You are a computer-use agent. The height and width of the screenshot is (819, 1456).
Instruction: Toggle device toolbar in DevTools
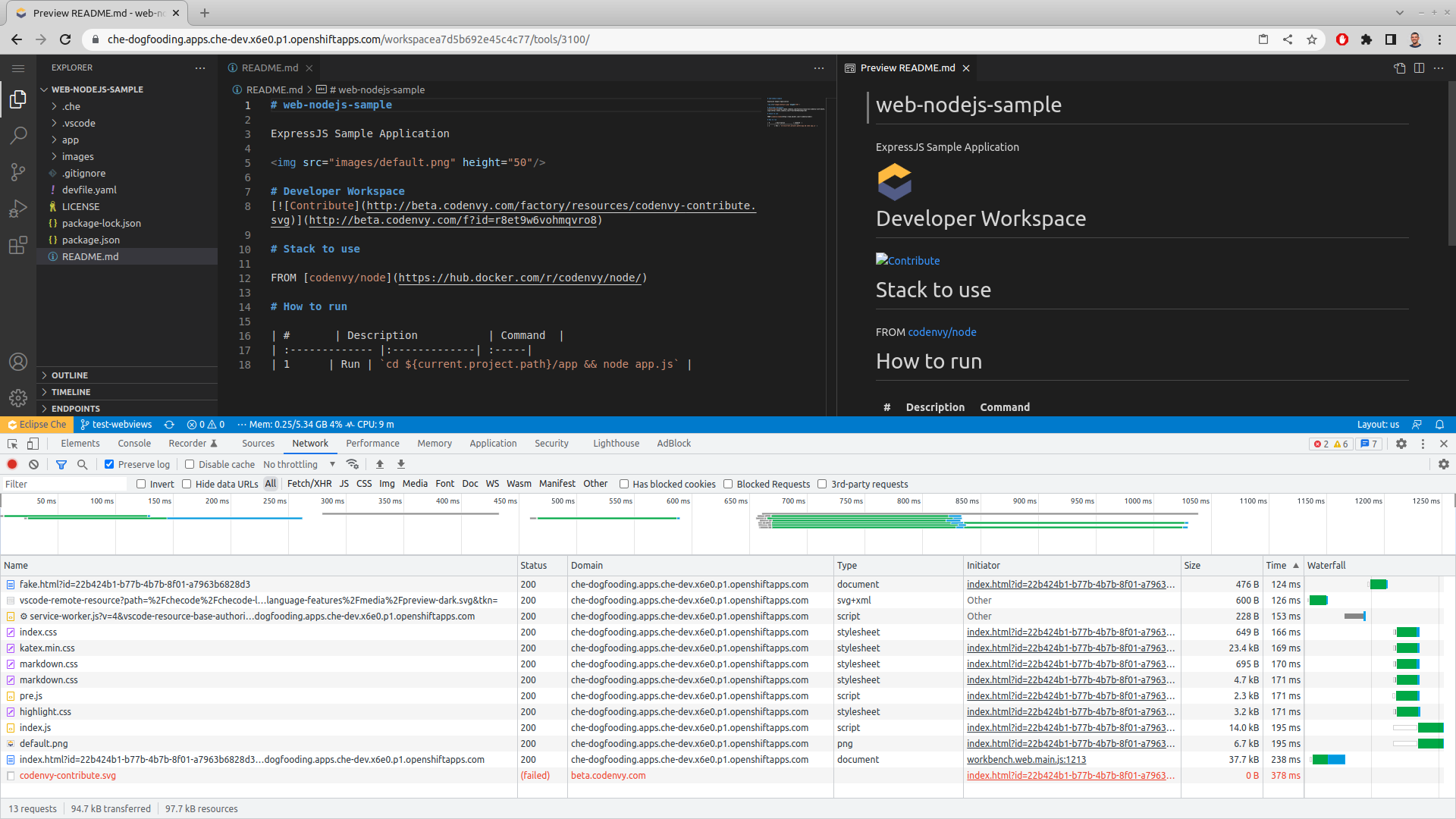coord(33,444)
